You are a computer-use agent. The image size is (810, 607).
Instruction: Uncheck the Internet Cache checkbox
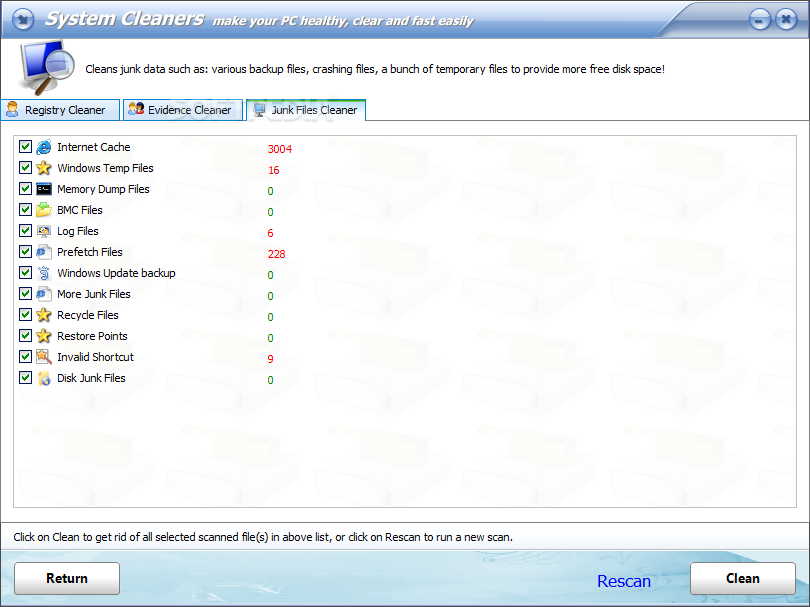(25, 147)
